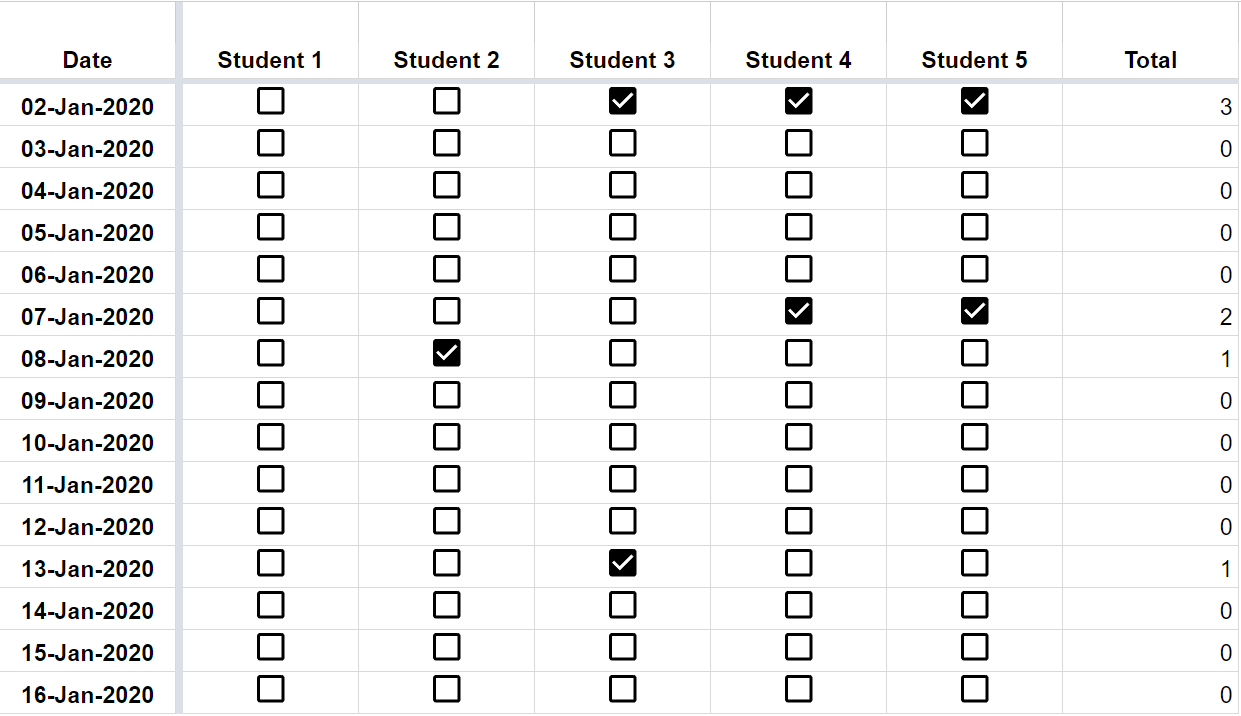The width and height of the screenshot is (1241, 716).
Task: Check Student 1 box for 02-Jan-2020
Action: (270, 101)
